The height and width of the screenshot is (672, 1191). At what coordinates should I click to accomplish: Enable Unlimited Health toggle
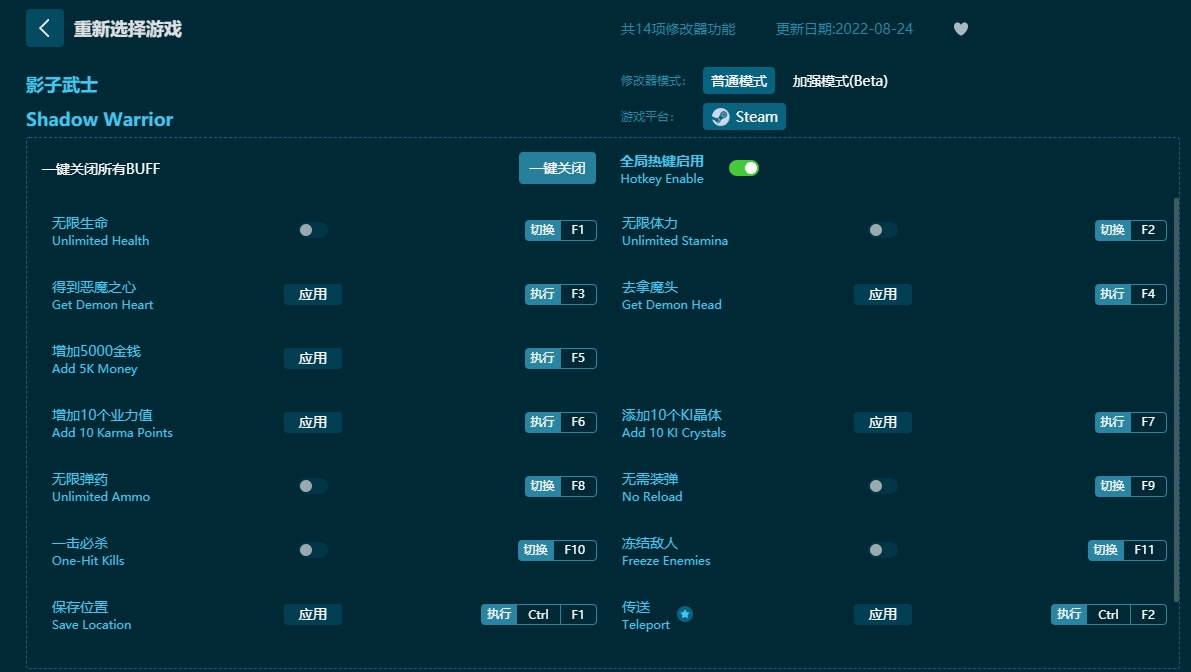(312, 229)
